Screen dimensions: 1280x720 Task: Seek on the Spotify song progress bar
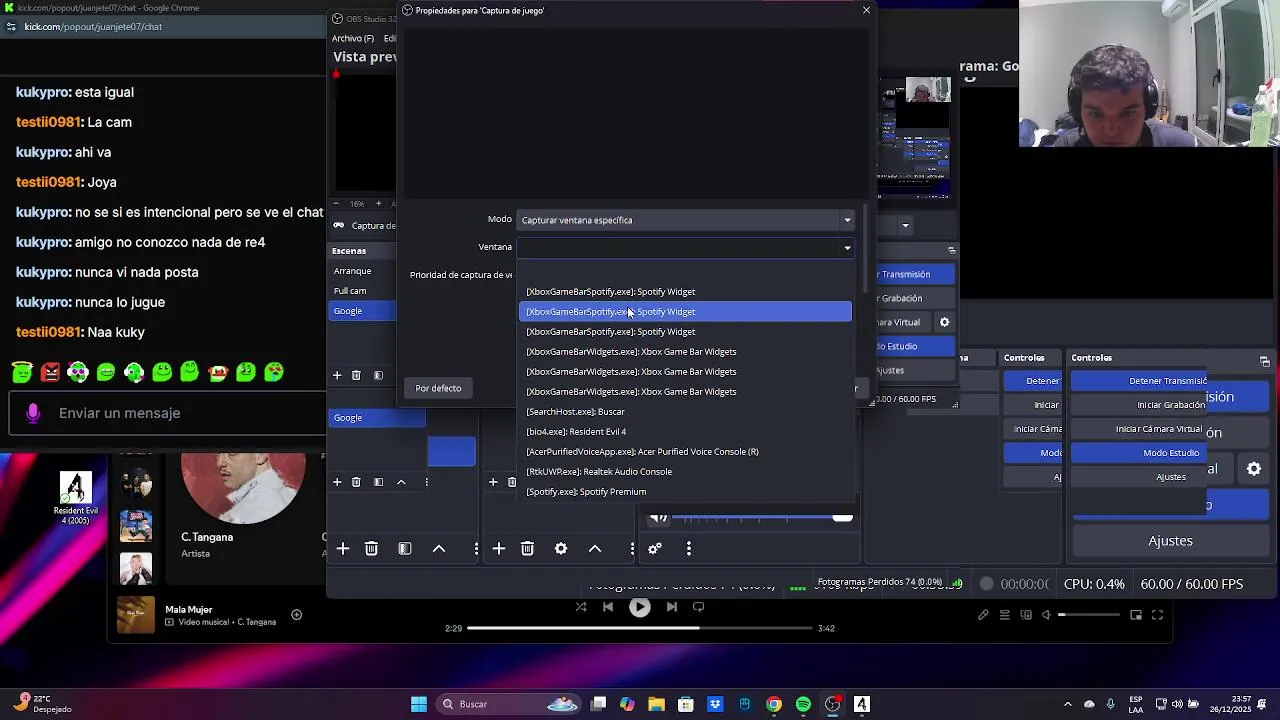click(640, 628)
